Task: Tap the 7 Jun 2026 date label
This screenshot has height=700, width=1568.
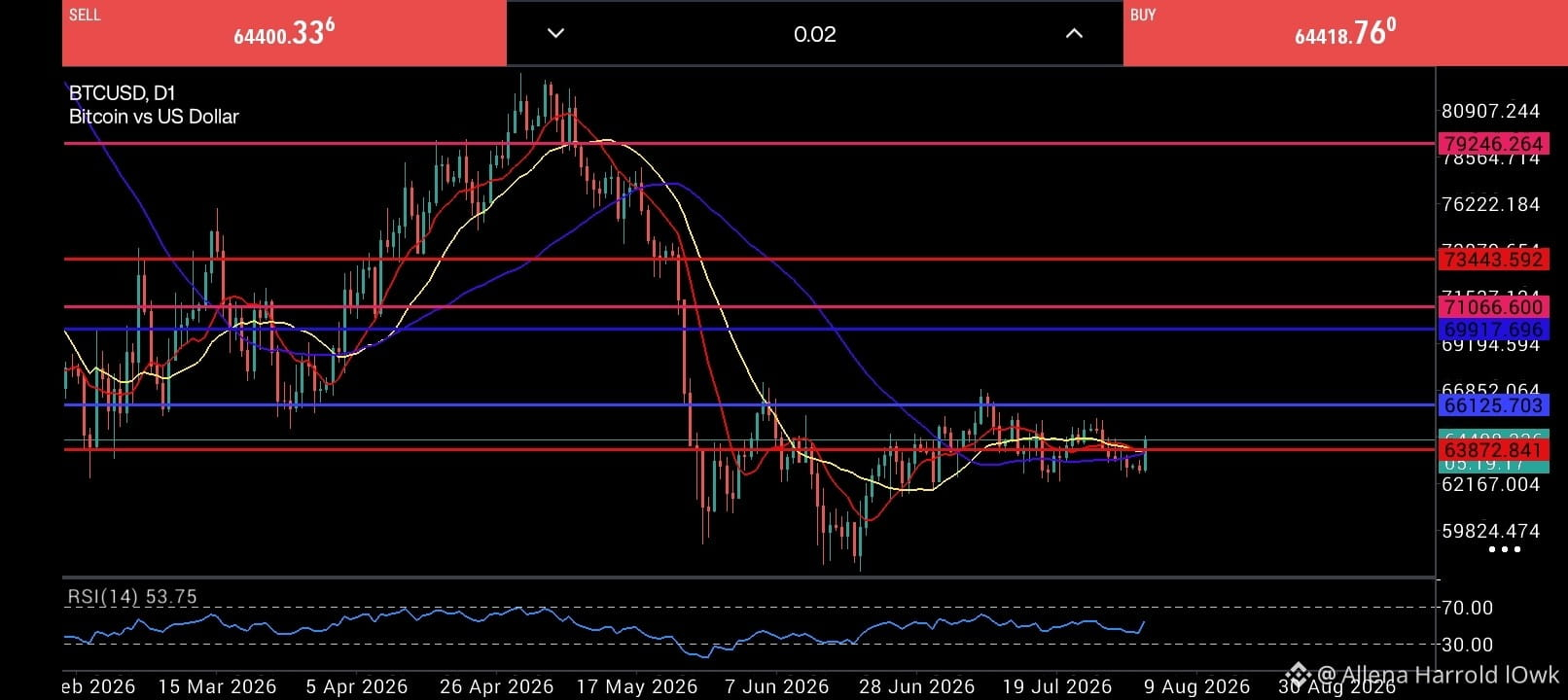Action: pyautogui.click(x=777, y=687)
